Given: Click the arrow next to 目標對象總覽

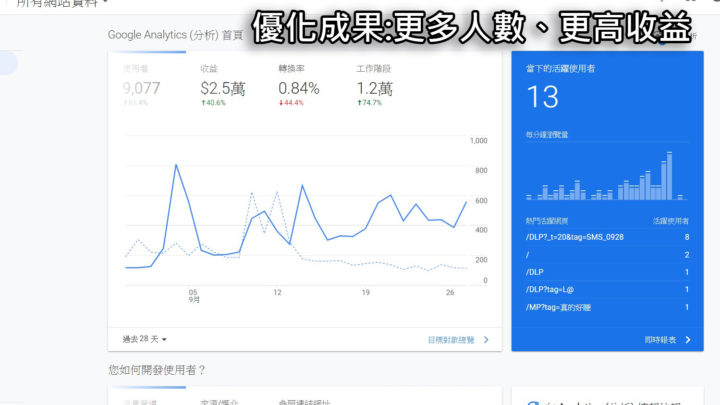Looking at the screenshot, I should (x=487, y=340).
